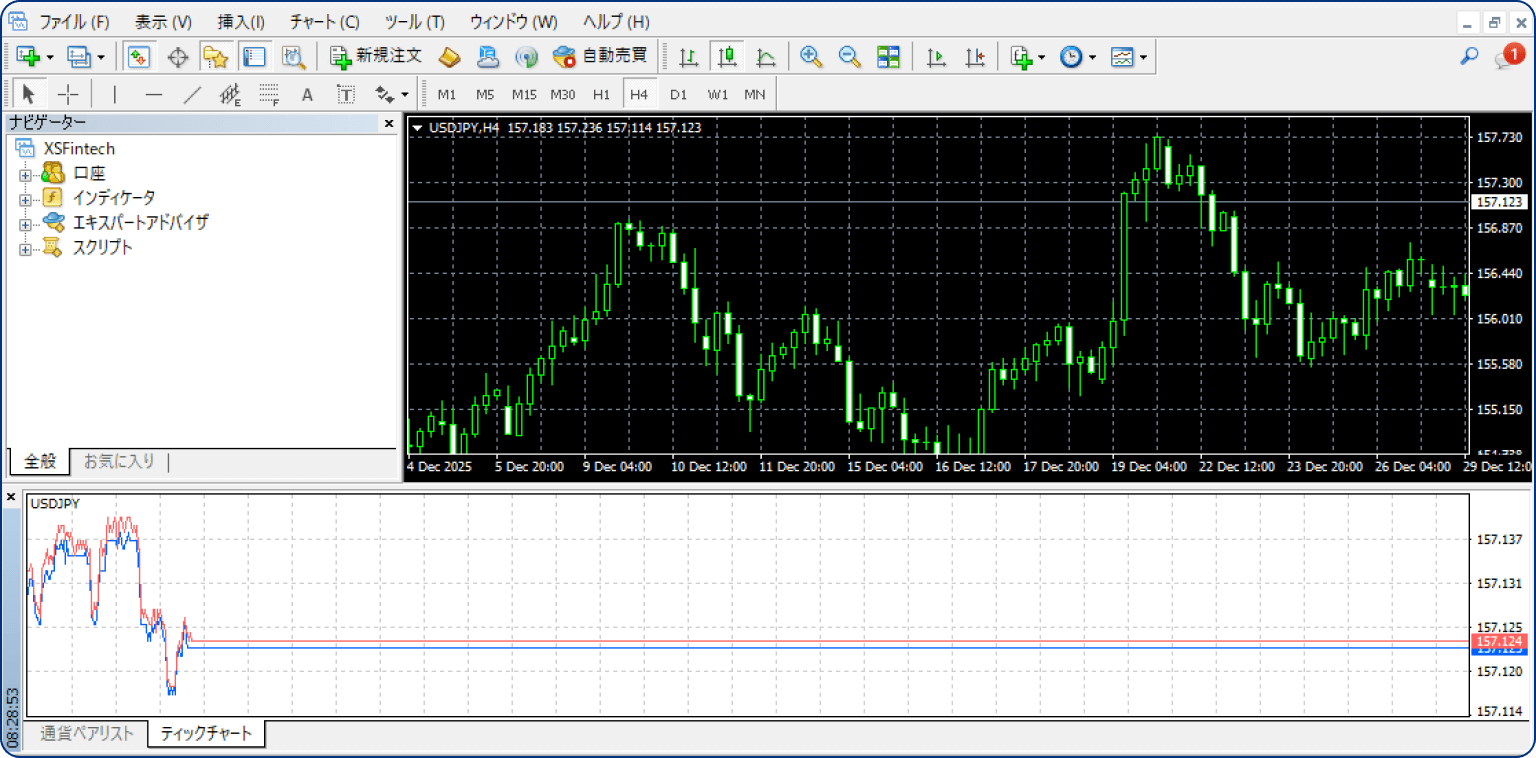Click the 新規注文 new order button

[377, 57]
